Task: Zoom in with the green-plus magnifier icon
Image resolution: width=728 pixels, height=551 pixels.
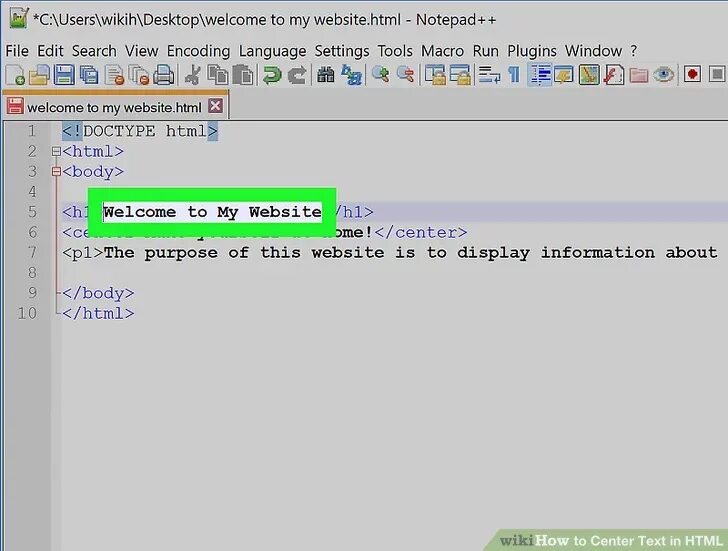Action: (x=380, y=75)
